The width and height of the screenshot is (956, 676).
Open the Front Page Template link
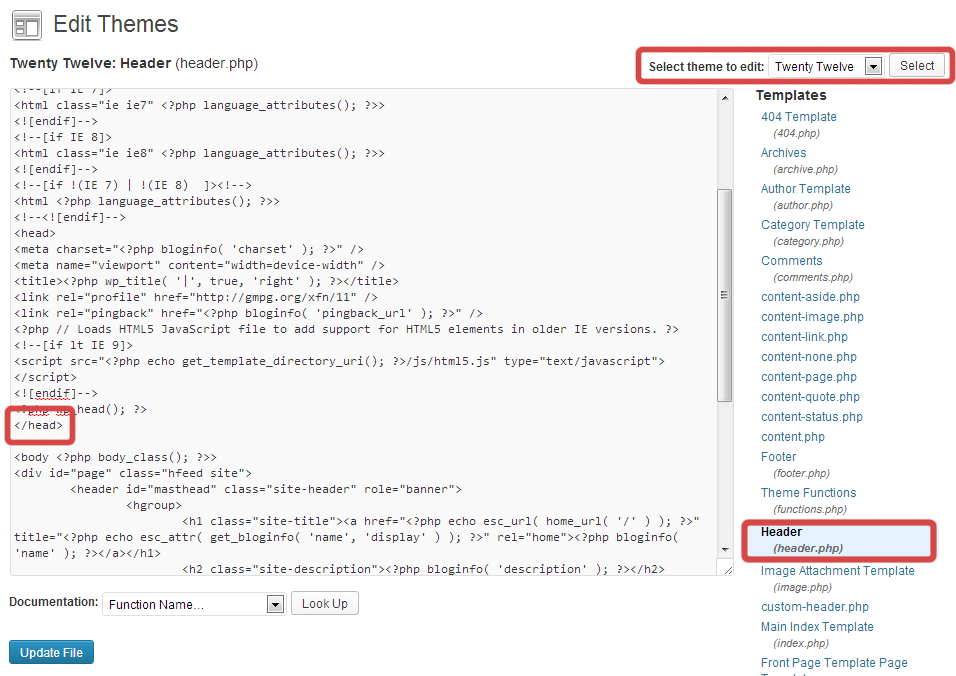[833, 663]
